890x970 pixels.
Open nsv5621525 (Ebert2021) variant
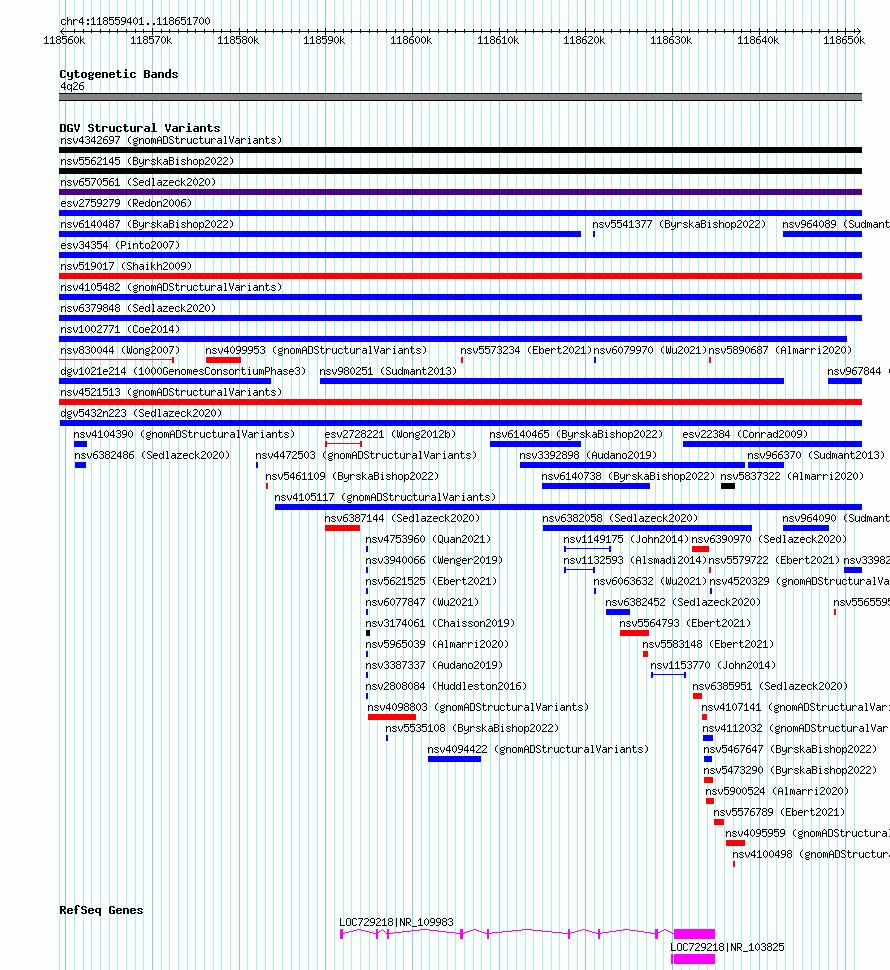click(431, 582)
